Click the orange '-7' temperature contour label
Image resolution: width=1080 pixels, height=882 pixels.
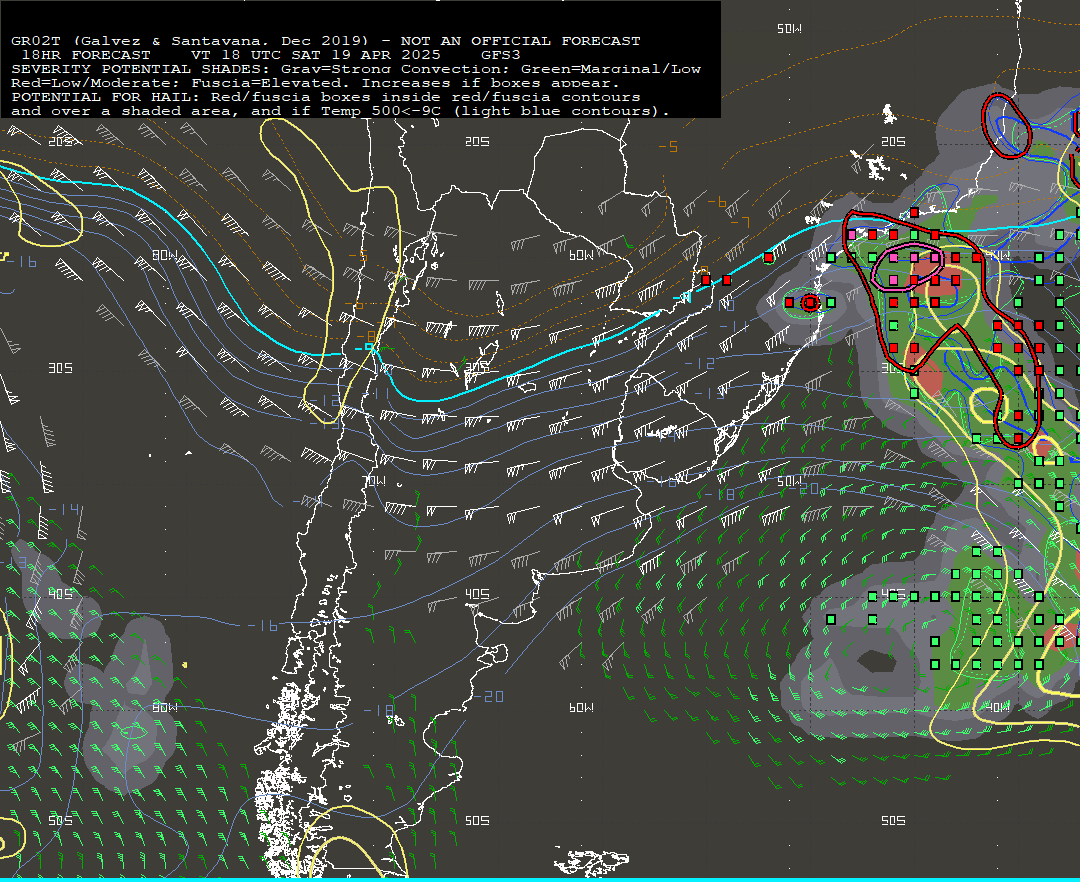[740, 222]
